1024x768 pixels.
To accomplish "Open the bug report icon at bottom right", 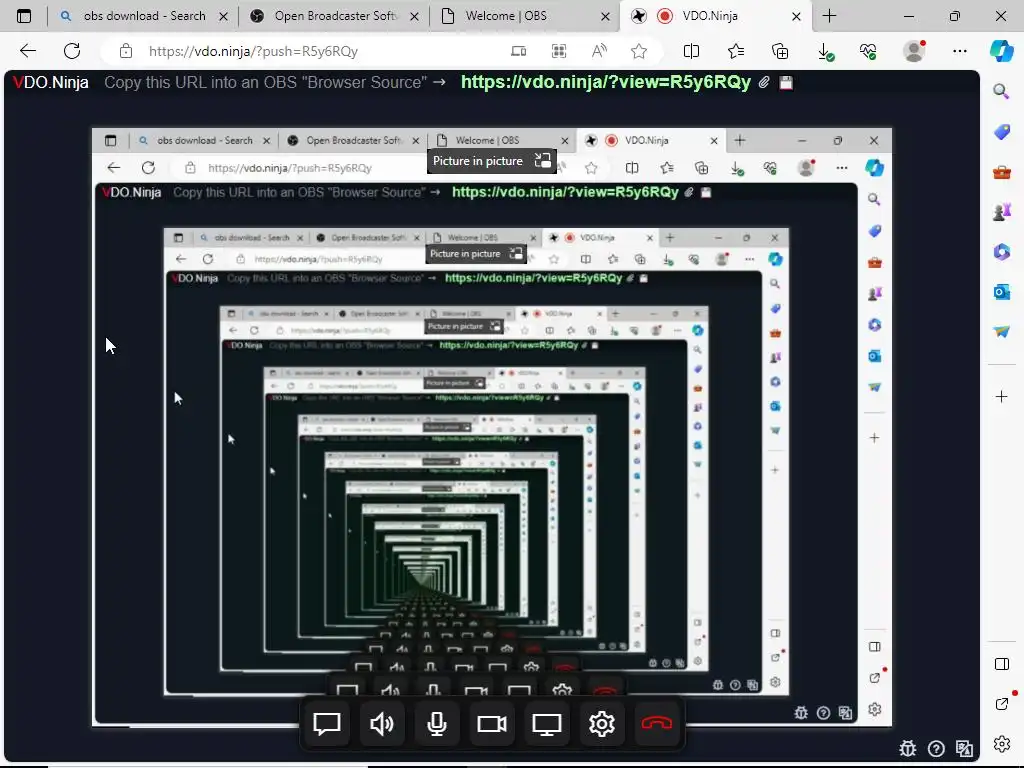I will tap(908, 748).
